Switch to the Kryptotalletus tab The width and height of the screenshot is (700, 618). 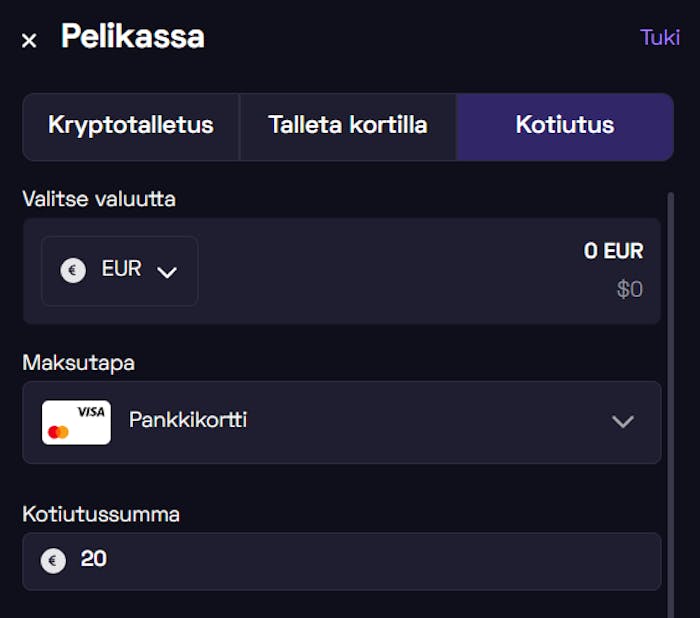point(131,126)
